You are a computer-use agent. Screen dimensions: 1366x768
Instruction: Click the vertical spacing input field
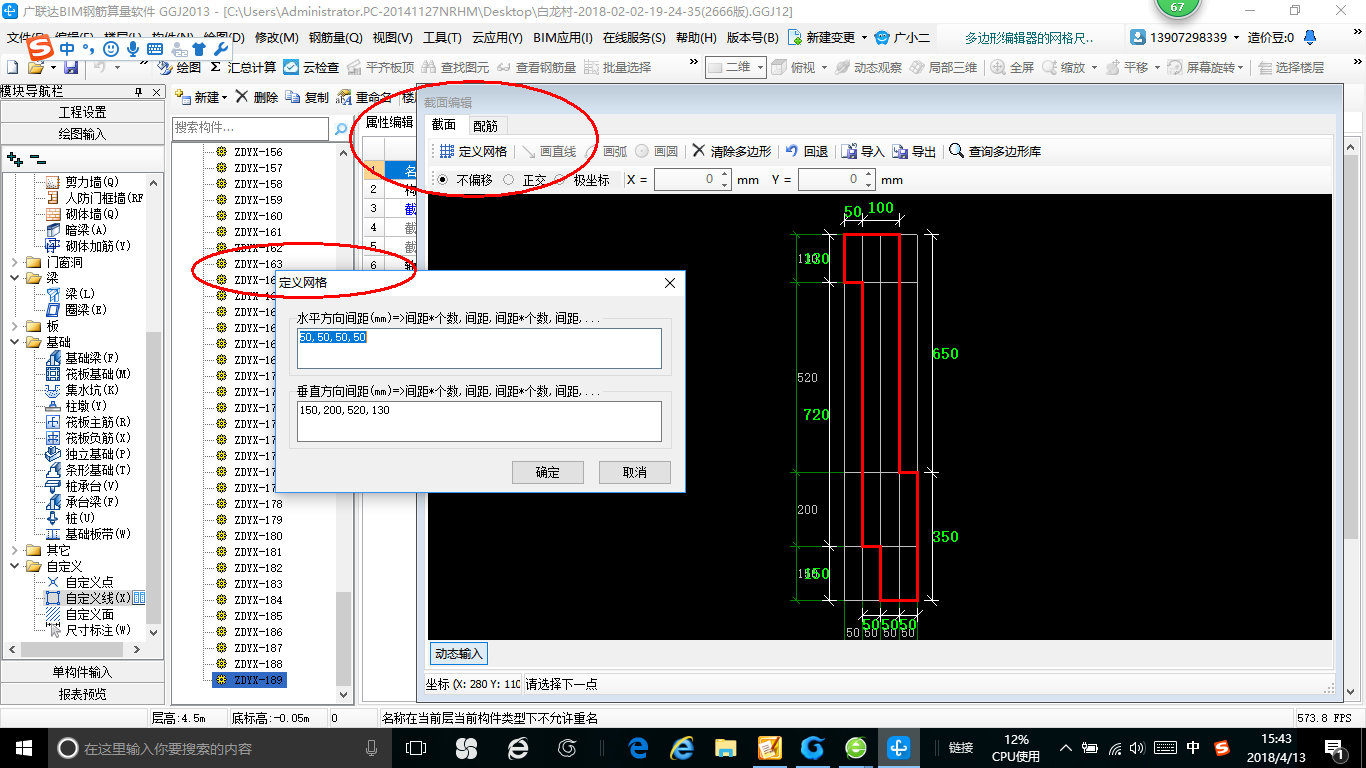click(479, 421)
